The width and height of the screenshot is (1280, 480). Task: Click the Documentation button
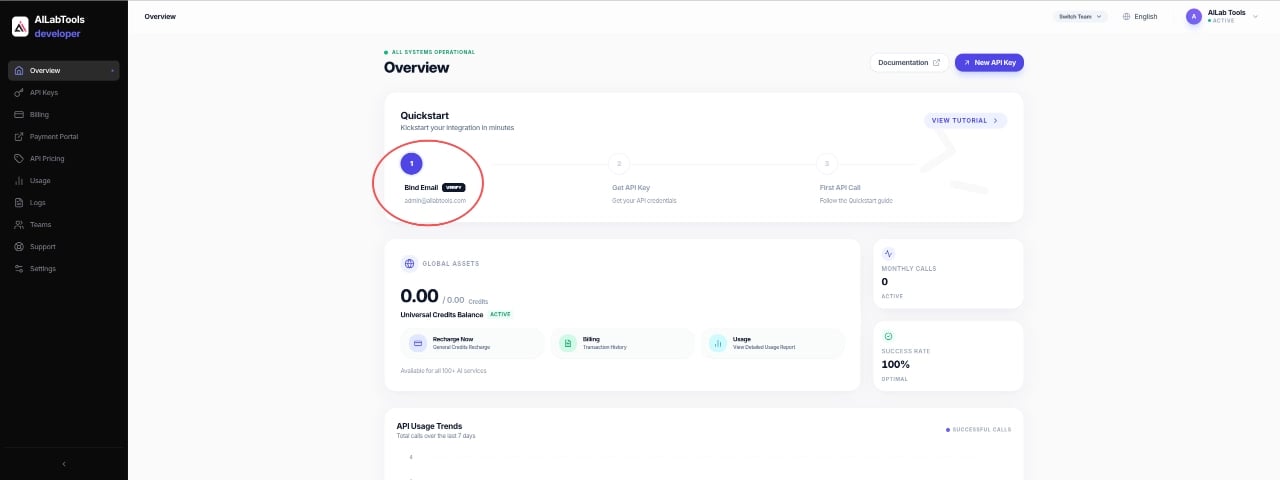909,63
